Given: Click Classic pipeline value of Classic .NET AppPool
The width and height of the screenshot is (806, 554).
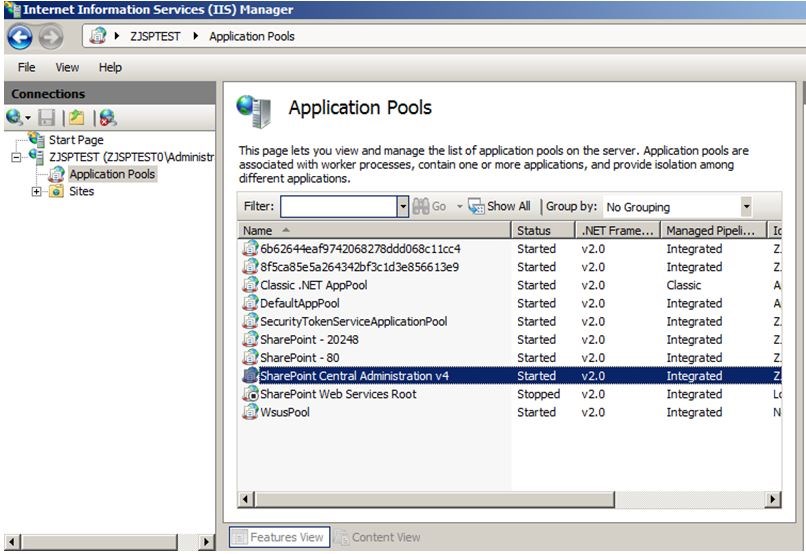Looking at the screenshot, I should tap(684, 285).
